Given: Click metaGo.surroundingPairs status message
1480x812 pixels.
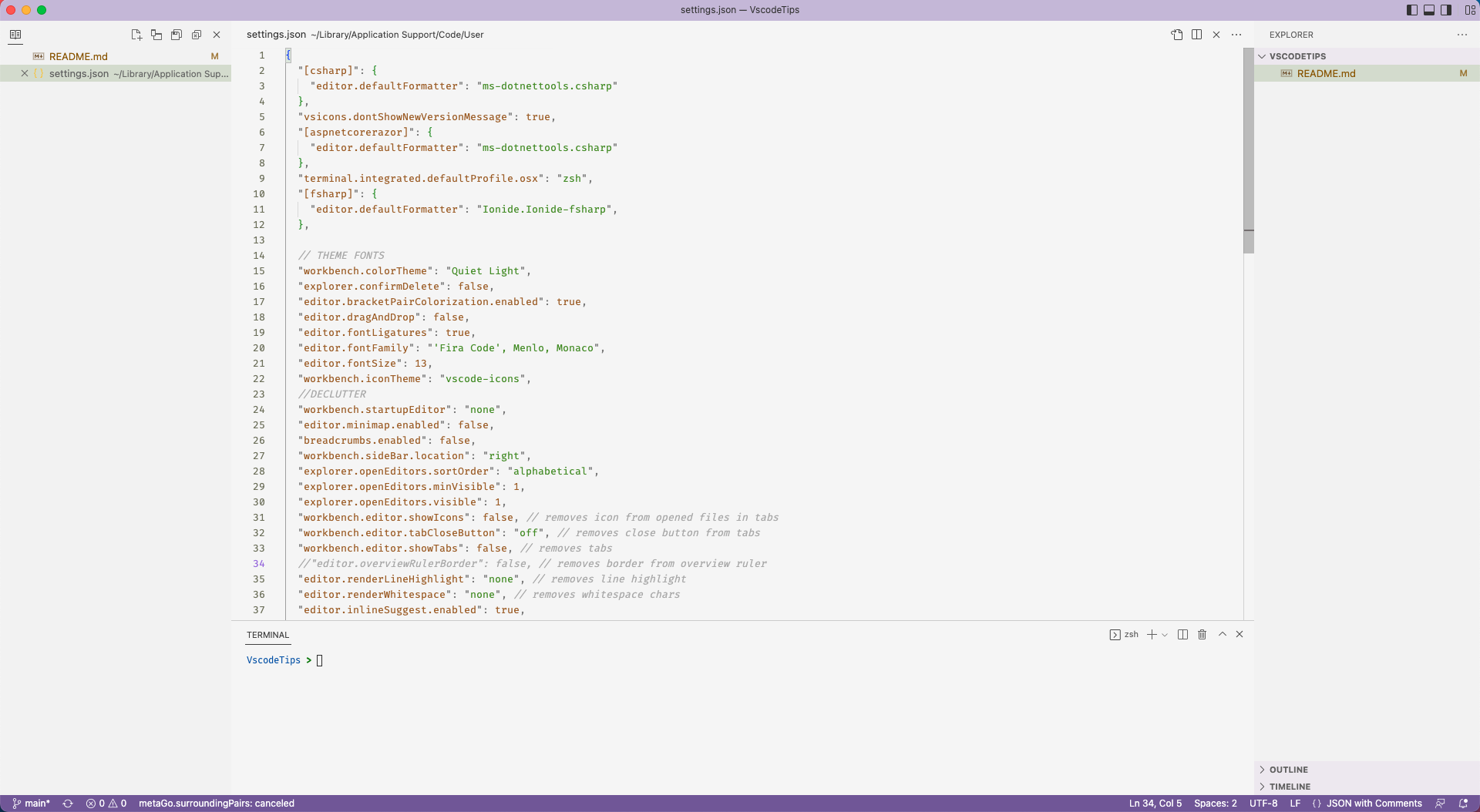Looking at the screenshot, I should 217,804.
